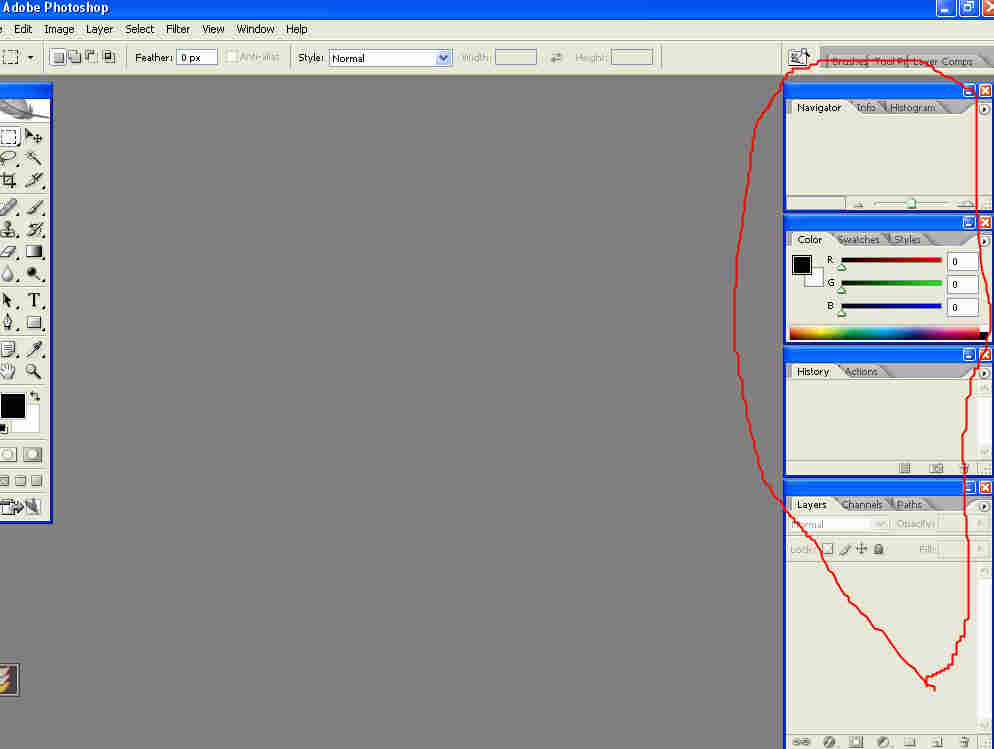Toggle the File Browser icon
994x749 pixels.
click(799, 57)
